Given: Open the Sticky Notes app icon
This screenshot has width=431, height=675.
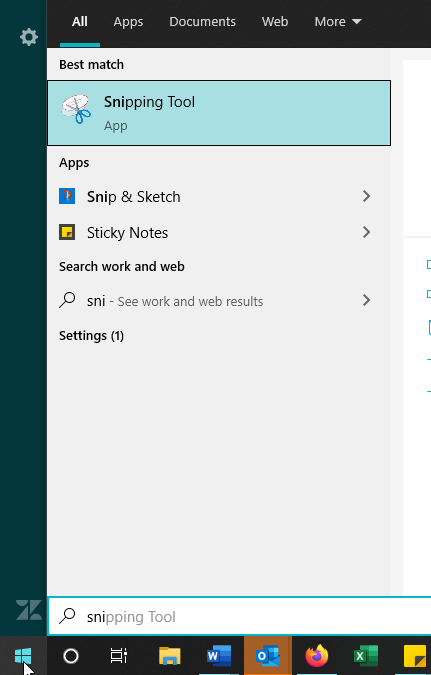Looking at the screenshot, I should tap(67, 232).
